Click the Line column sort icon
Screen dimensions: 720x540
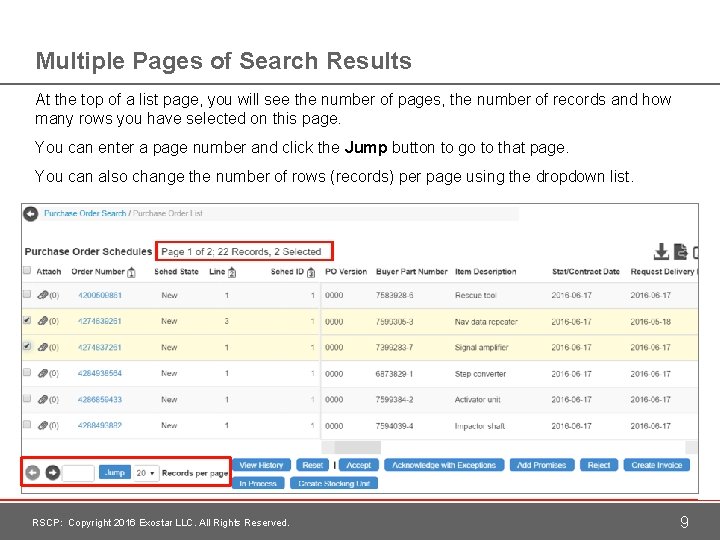click(232, 272)
